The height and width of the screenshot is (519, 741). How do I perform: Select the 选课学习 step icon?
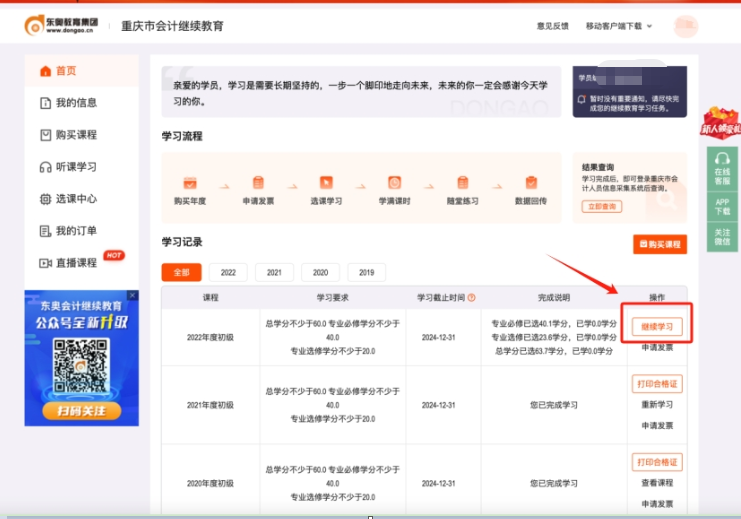tap(326, 183)
